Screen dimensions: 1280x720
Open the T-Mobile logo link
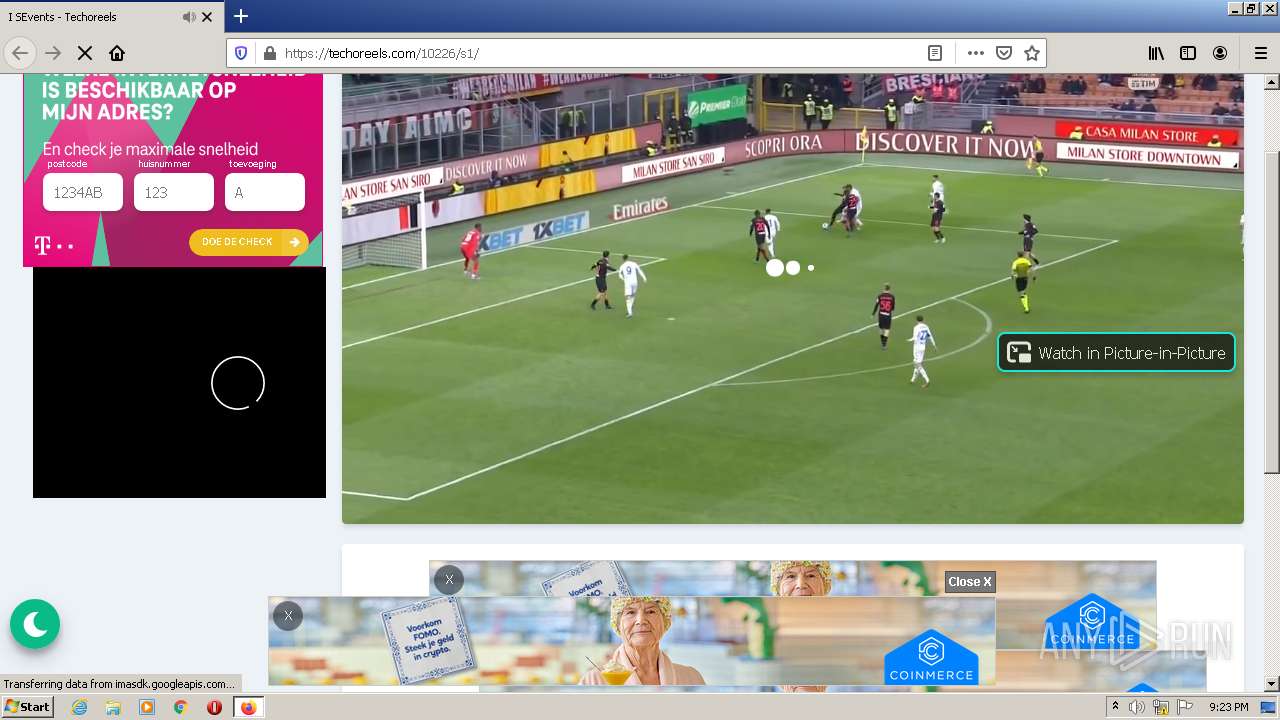(54, 244)
